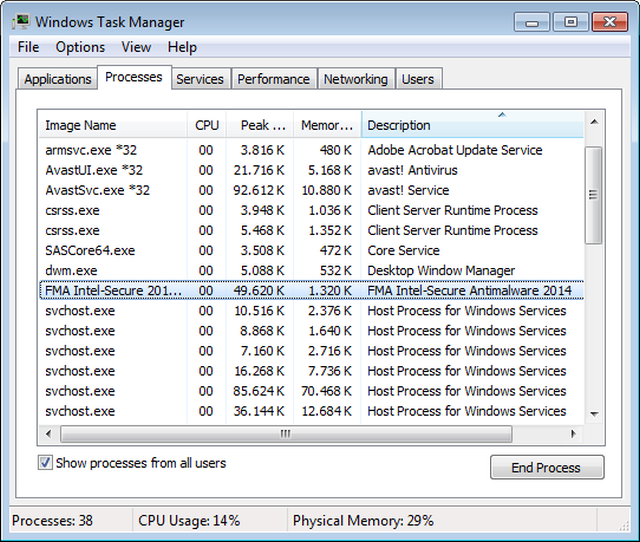Select the armsvc.exe *32 process
Viewport: 640px width, 542px height.
pos(311,150)
